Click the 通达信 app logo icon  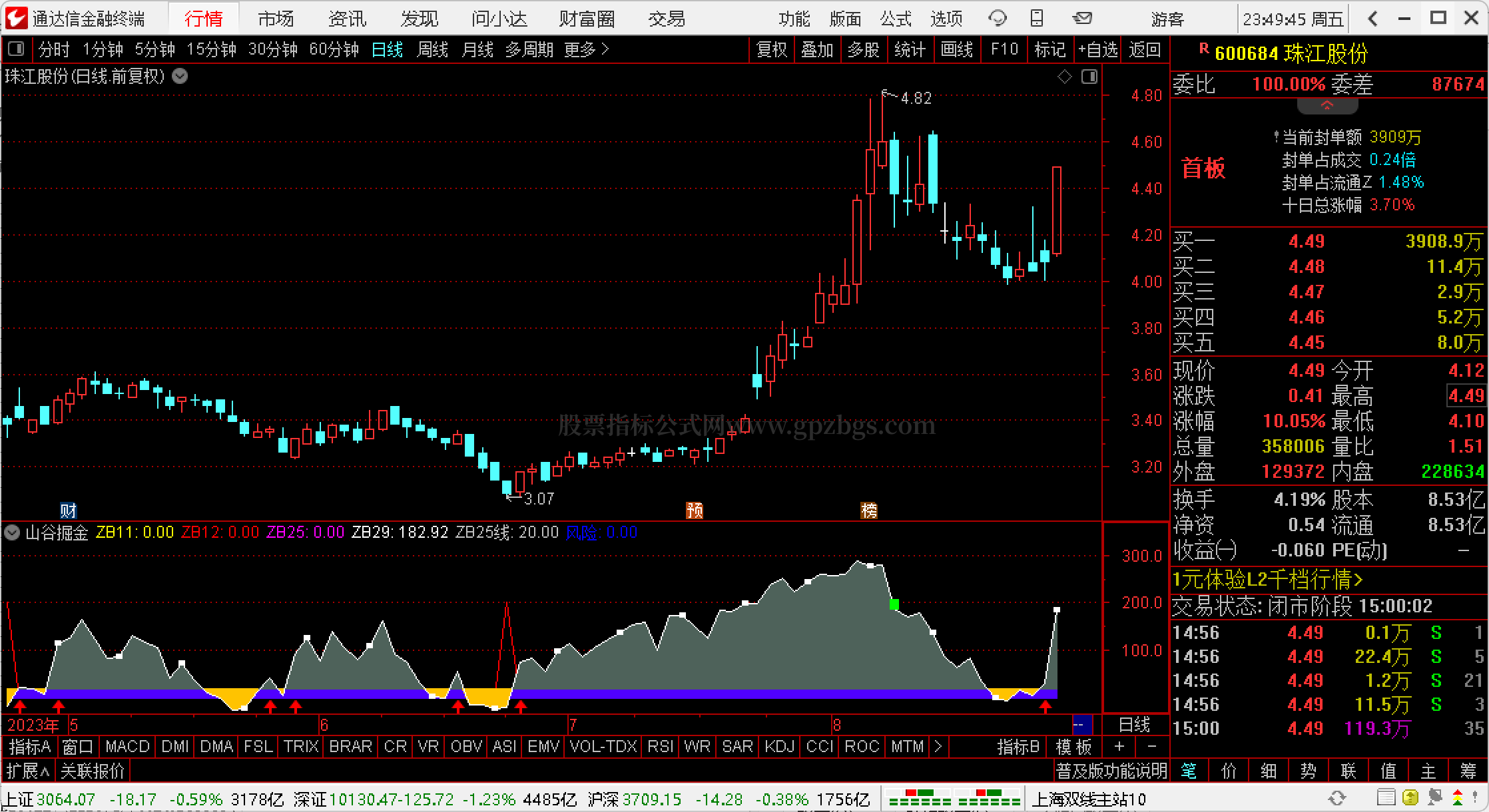click(17, 18)
